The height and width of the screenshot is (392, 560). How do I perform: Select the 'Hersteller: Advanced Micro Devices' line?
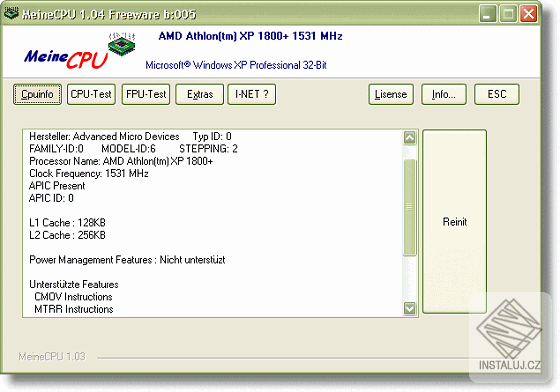pyautogui.click(x=104, y=136)
